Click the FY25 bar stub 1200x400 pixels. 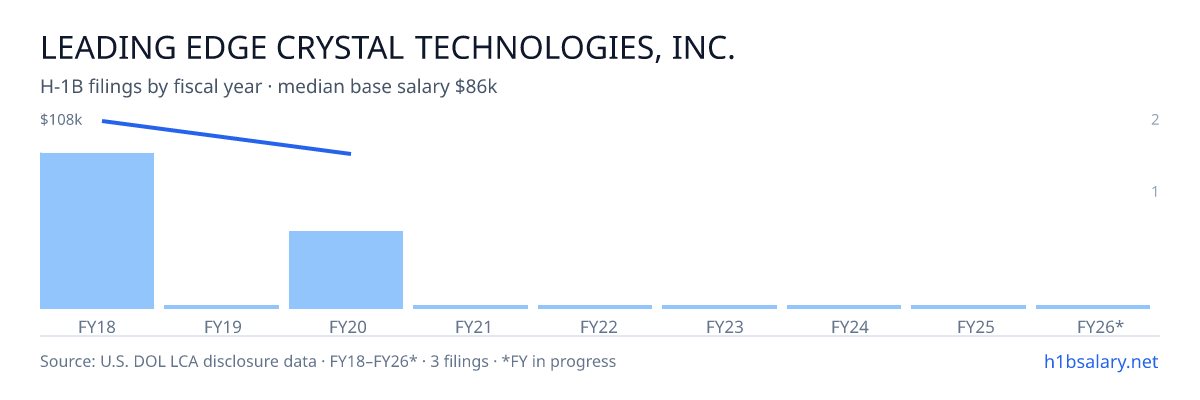(968, 307)
